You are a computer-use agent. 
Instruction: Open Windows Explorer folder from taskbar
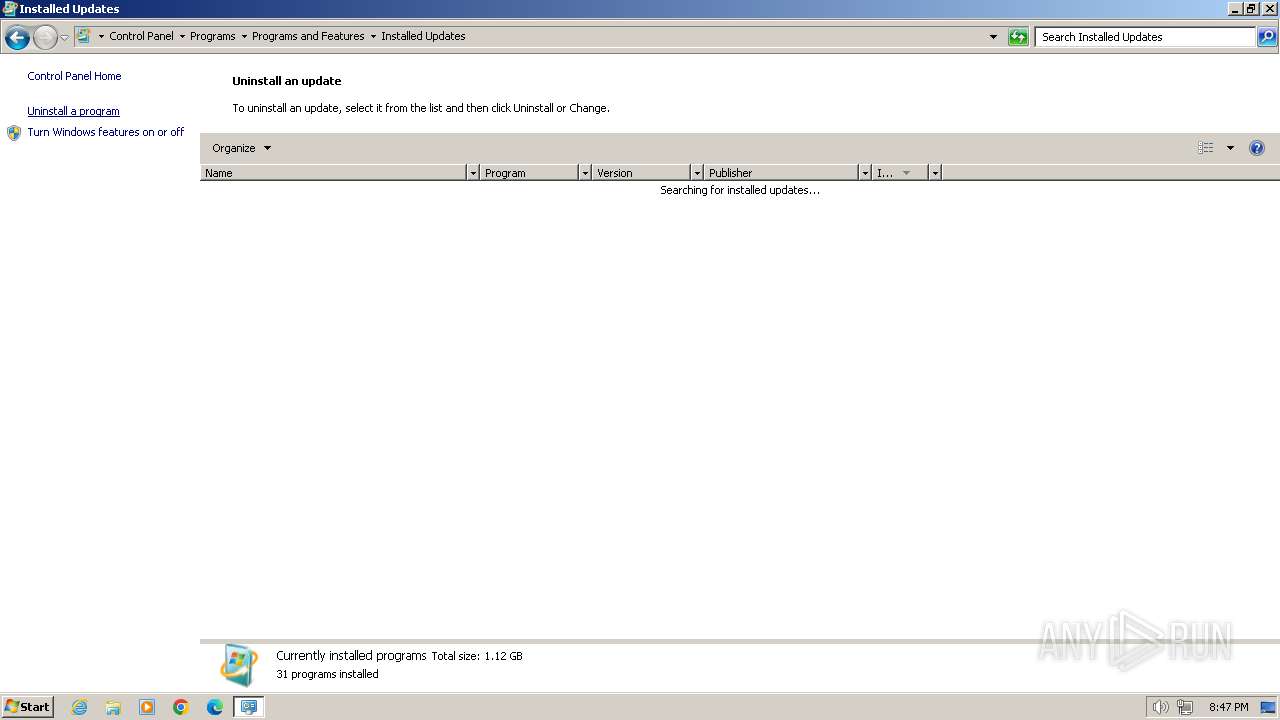pos(113,707)
